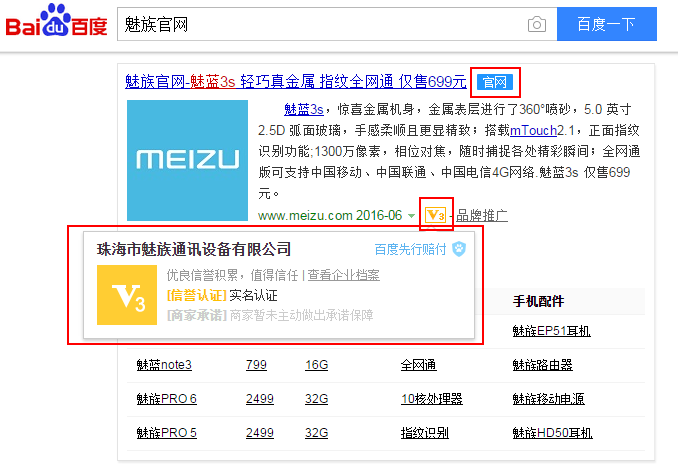Click 16G in the 魅蓝note3 row
The width and height of the screenshot is (678, 473).
pyautogui.click(x=317, y=365)
